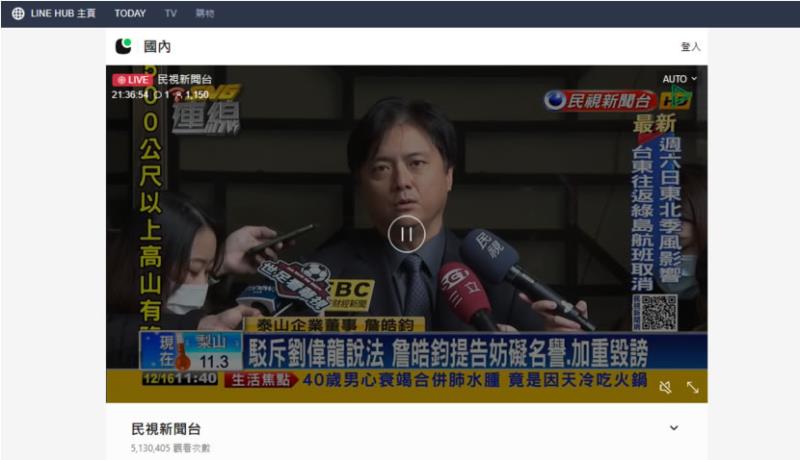Open the LINE HUB 主頁 link

point(63,14)
